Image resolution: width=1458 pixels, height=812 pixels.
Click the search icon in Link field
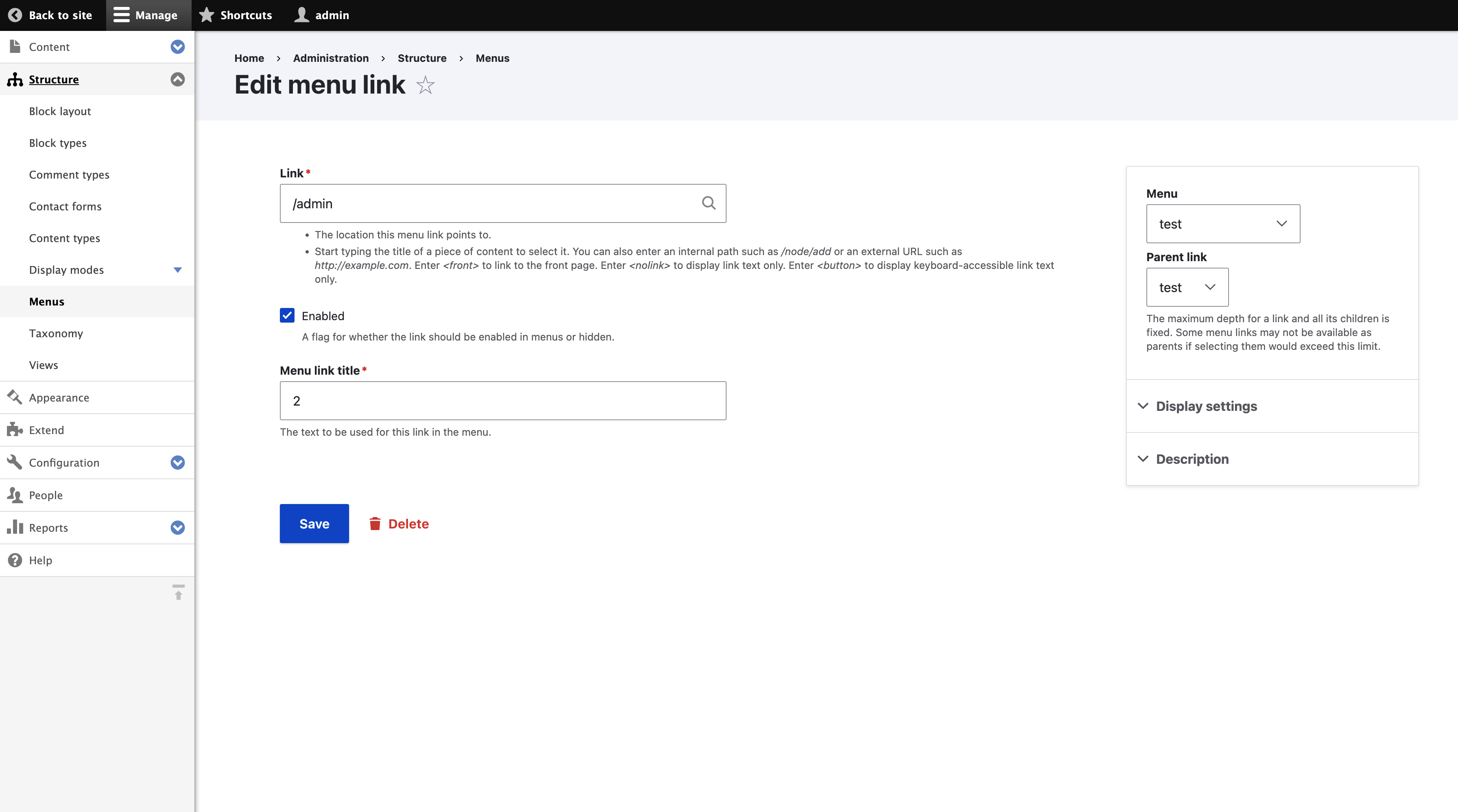[x=708, y=203]
